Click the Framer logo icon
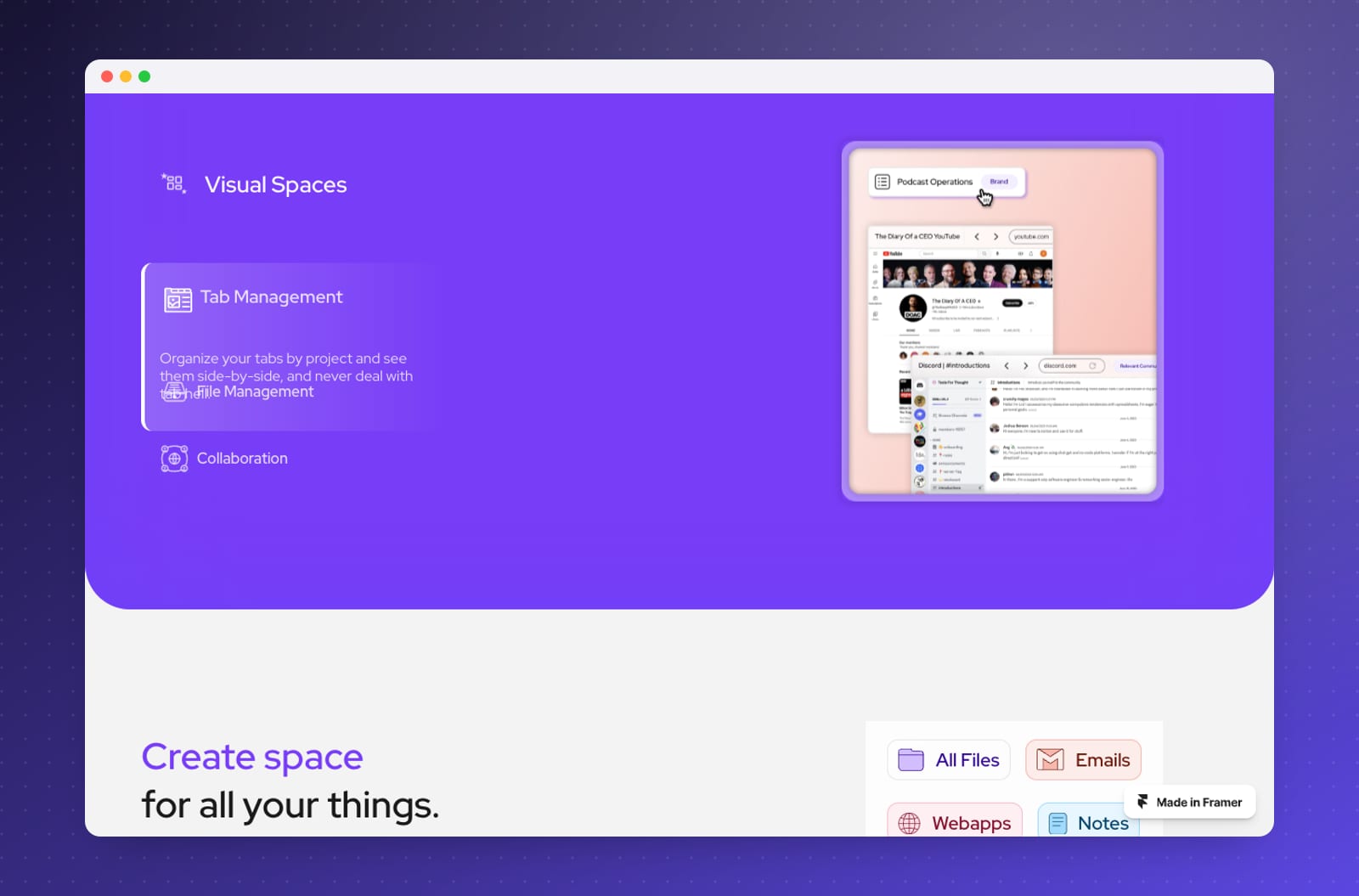The width and height of the screenshot is (1359, 896). click(1142, 802)
